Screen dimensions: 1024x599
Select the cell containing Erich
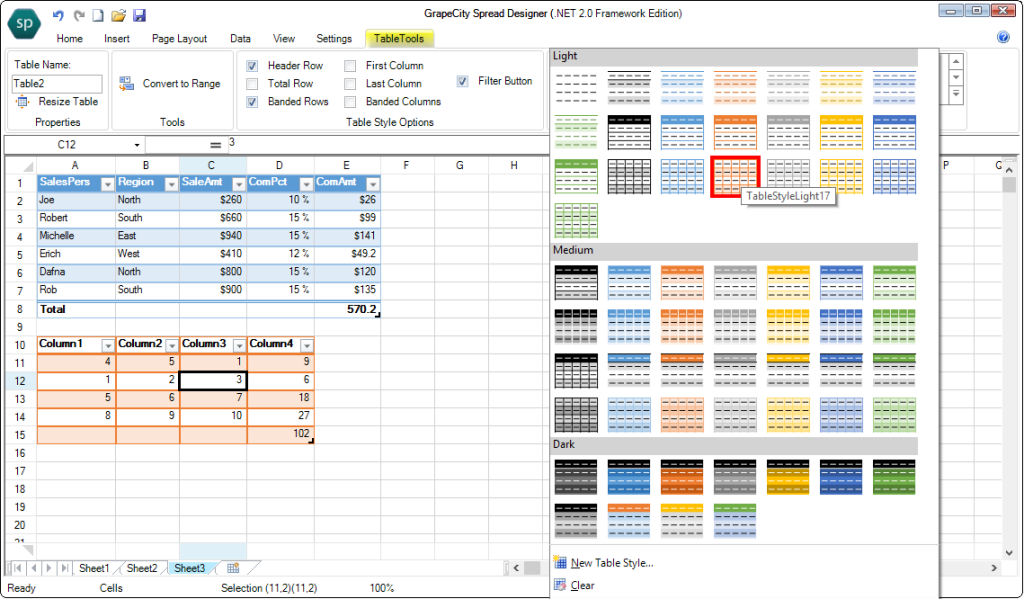(76, 254)
